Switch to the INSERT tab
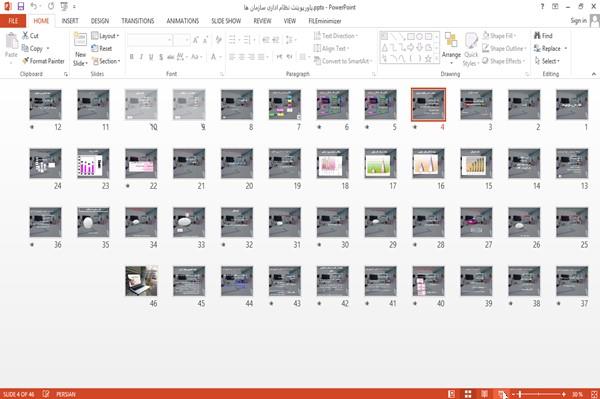 pos(70,21)
